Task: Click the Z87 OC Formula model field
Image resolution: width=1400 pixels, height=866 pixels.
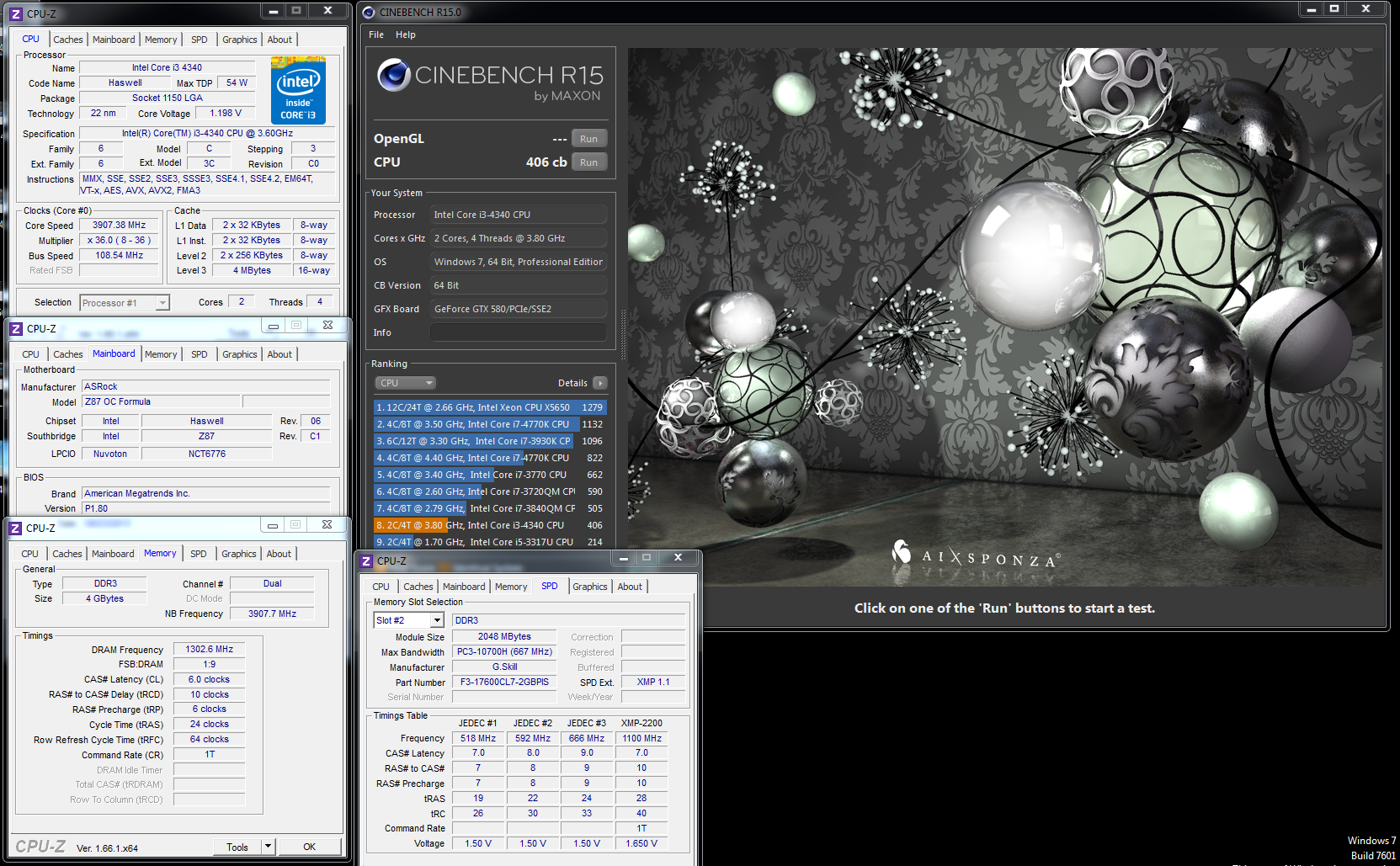Action: point(161,402)
